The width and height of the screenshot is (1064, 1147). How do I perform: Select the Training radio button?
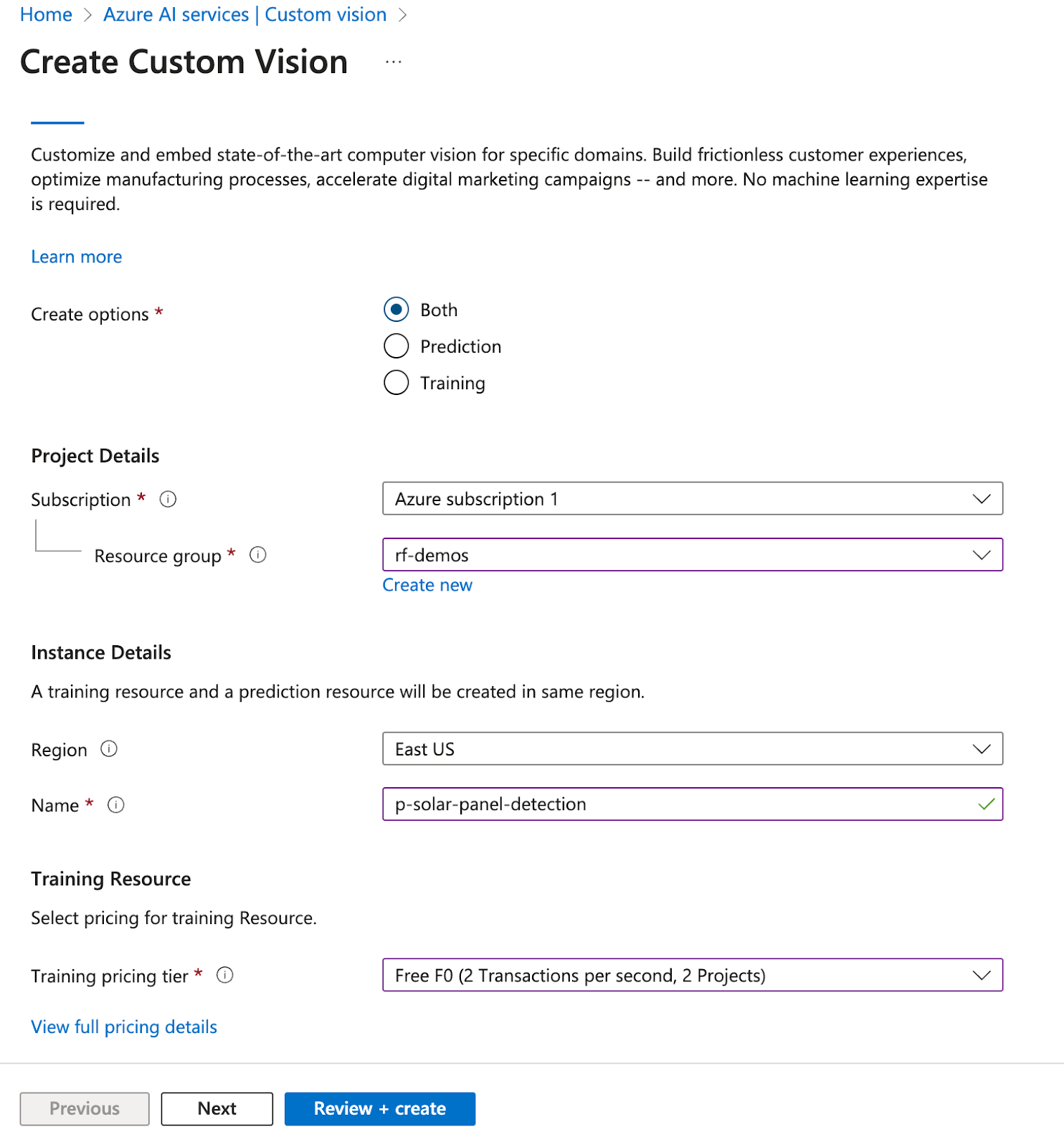coord(396,383)
